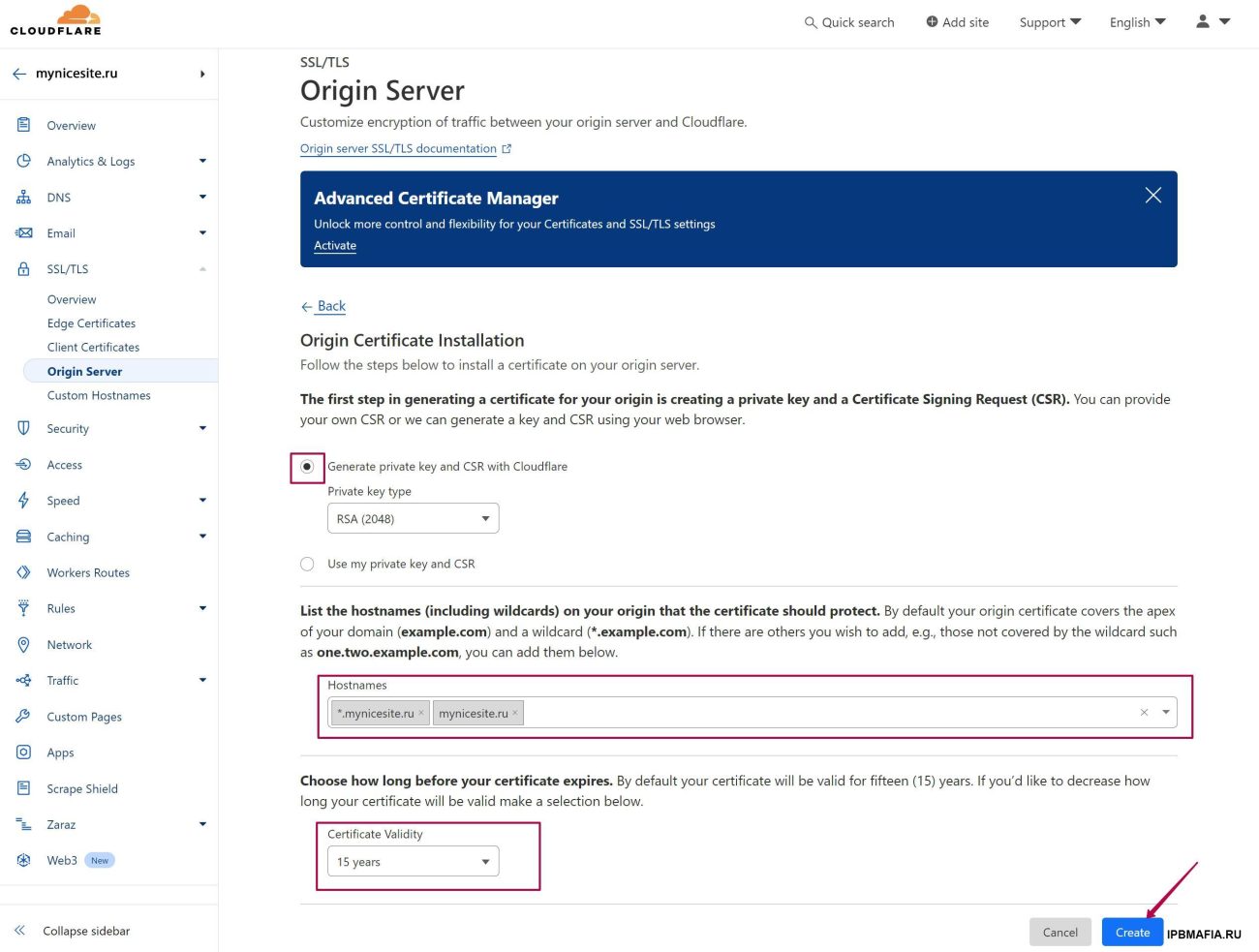Screen dimensions: 1259x952
Task: Select Generate private key and CSR with Cloudflare
Action: 307,467
